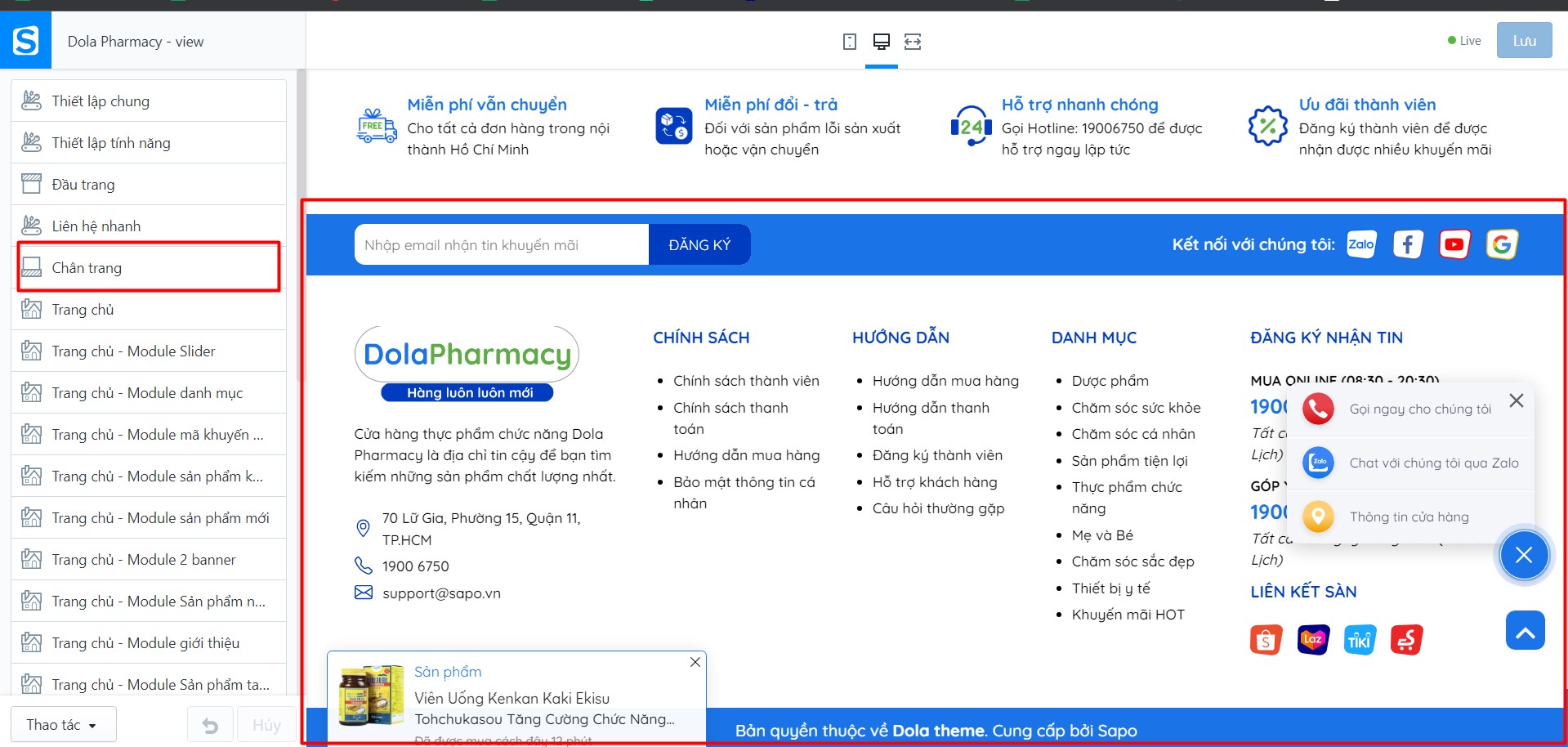Open Trang chủ - Module Slider
Image resolution: width=1568 pixels, height=747 pixels.
tap(149, 351)
